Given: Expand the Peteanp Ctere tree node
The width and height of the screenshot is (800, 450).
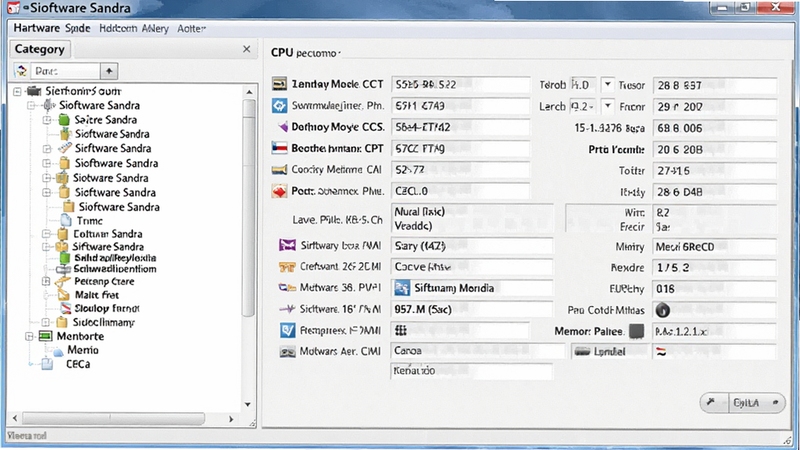Looking at the screenshot, I should click(x=46, y=282).
